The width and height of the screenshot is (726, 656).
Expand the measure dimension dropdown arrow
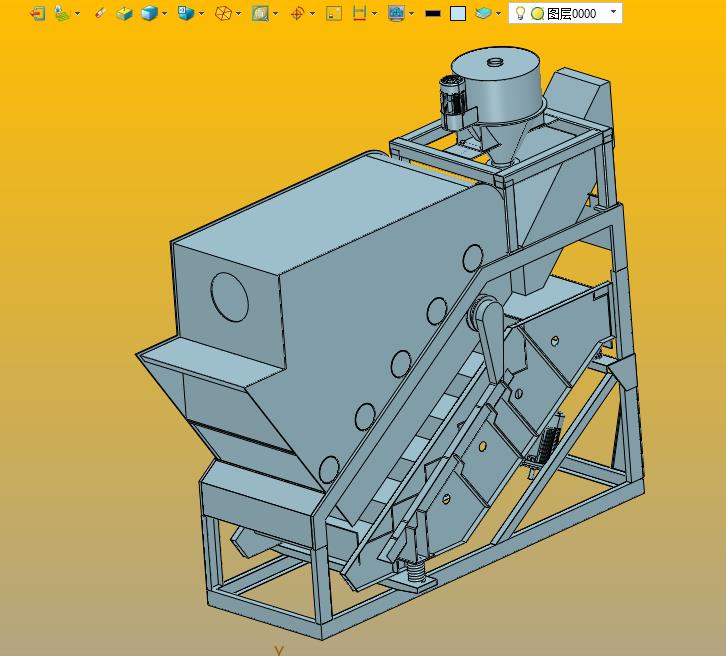(x=374, y=13)
